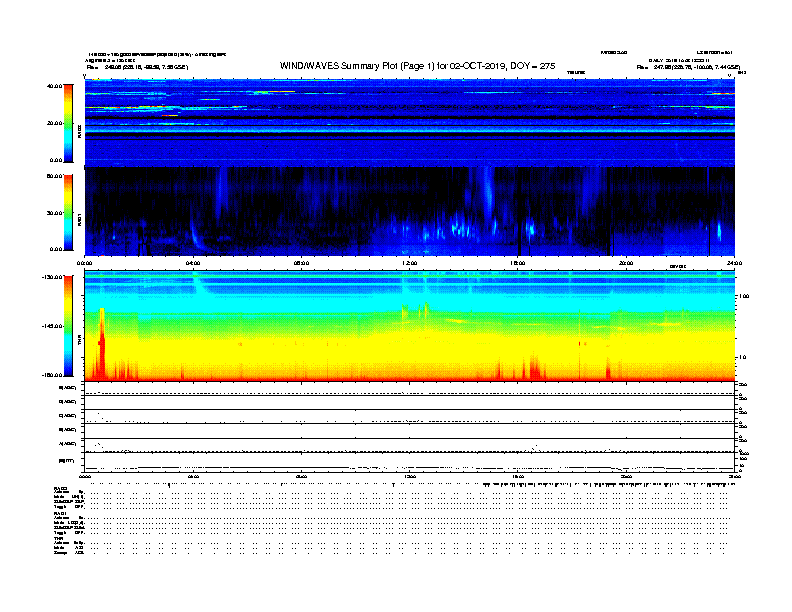792x612 pixels.
Task: Click the -130.00 label on TNR color bar
Action: [x=52, y=277]
